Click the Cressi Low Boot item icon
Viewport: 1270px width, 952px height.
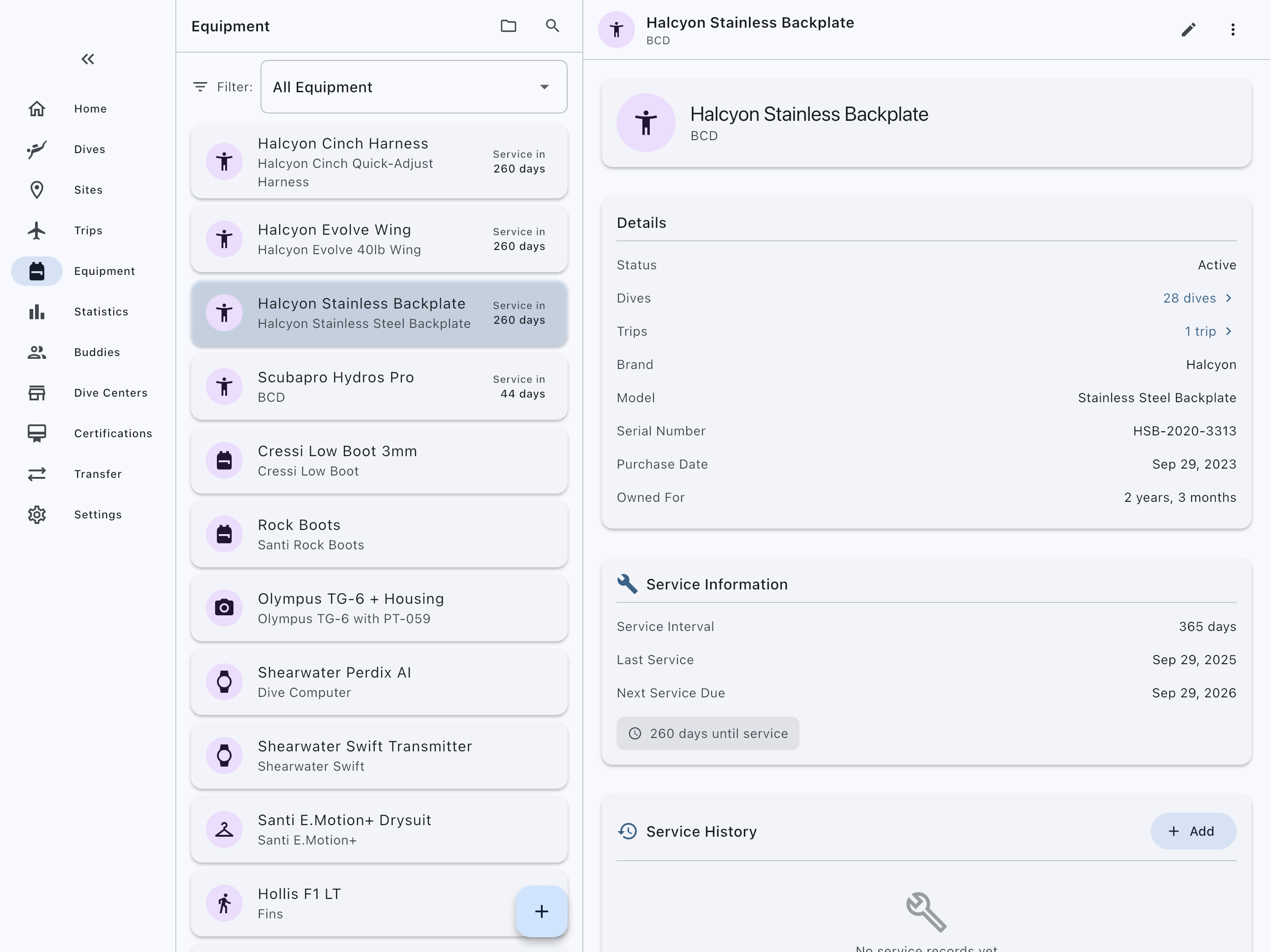coord(224,460)
